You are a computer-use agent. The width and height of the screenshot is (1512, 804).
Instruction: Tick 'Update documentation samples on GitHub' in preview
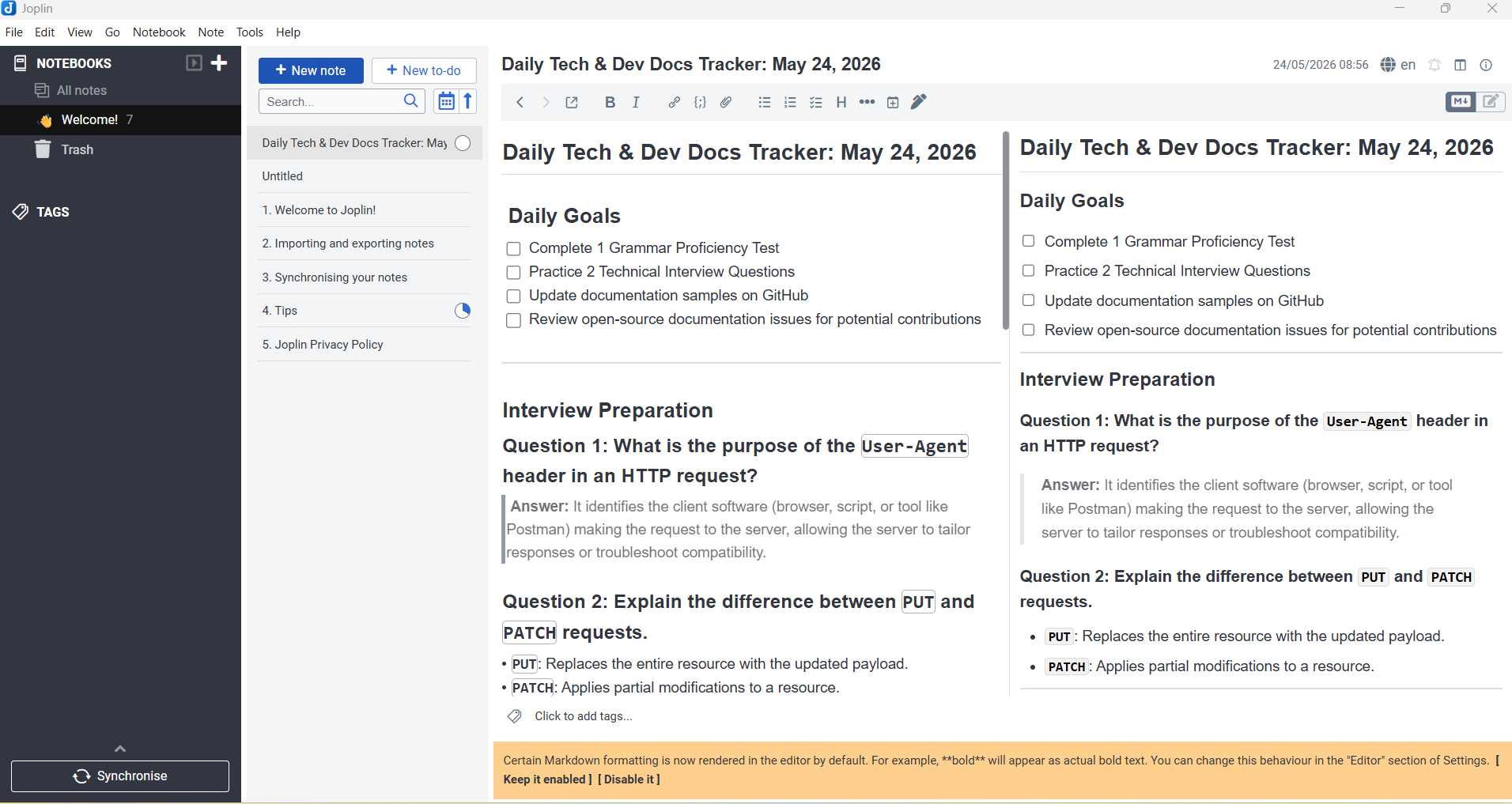coord(1028,300)
